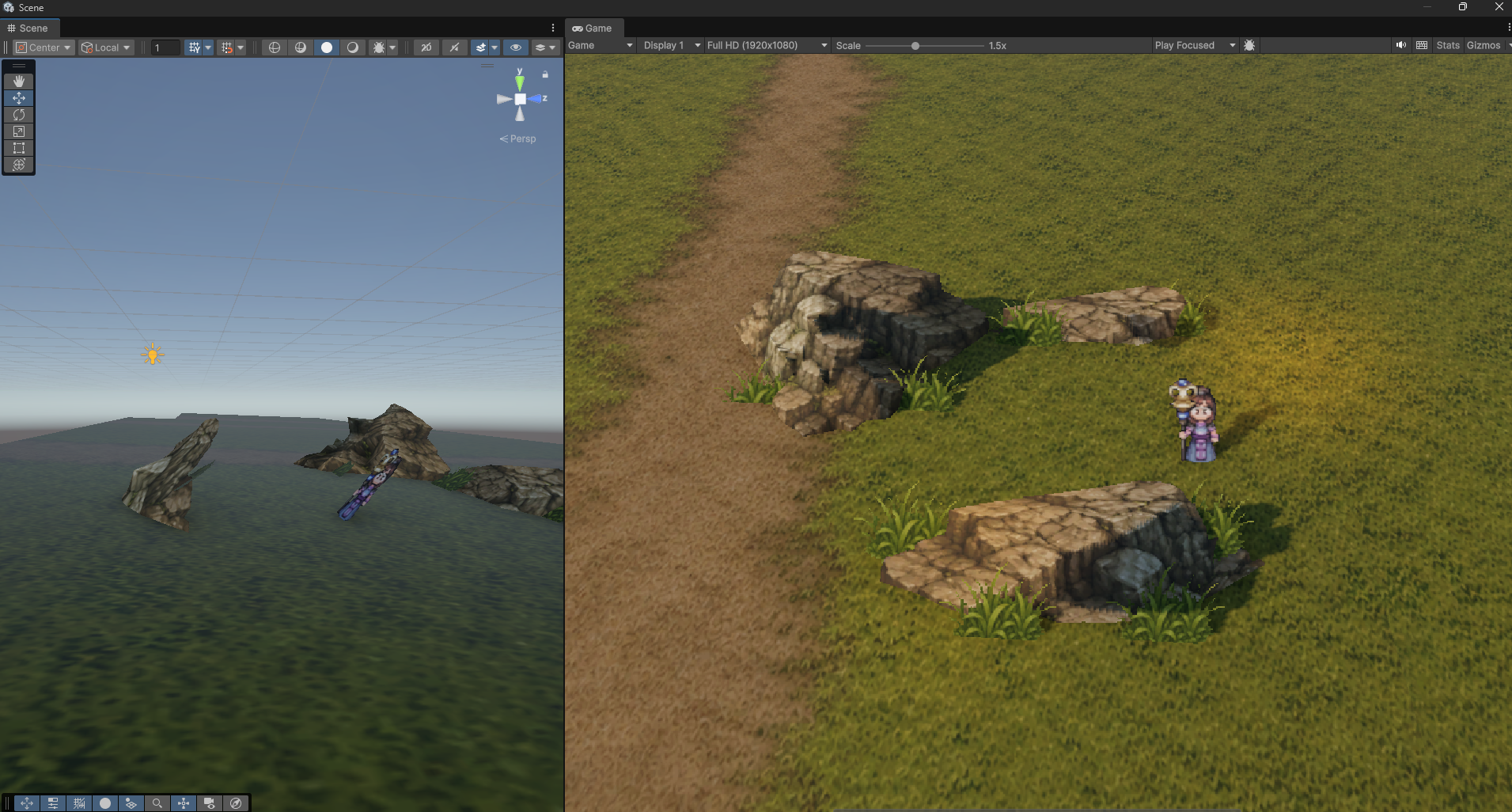Viewport: 1512px width, 812px height.
Task: Switch to the Game tab
Action: point(593,28)
